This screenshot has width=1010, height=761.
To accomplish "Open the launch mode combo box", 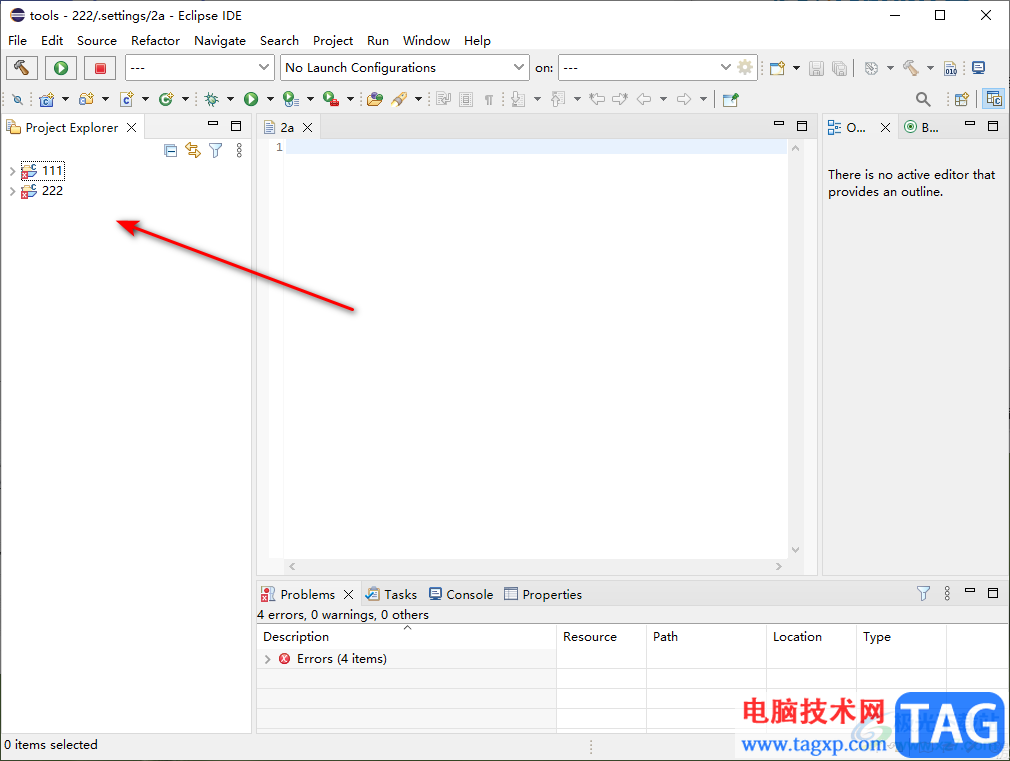I will (199, 68).
